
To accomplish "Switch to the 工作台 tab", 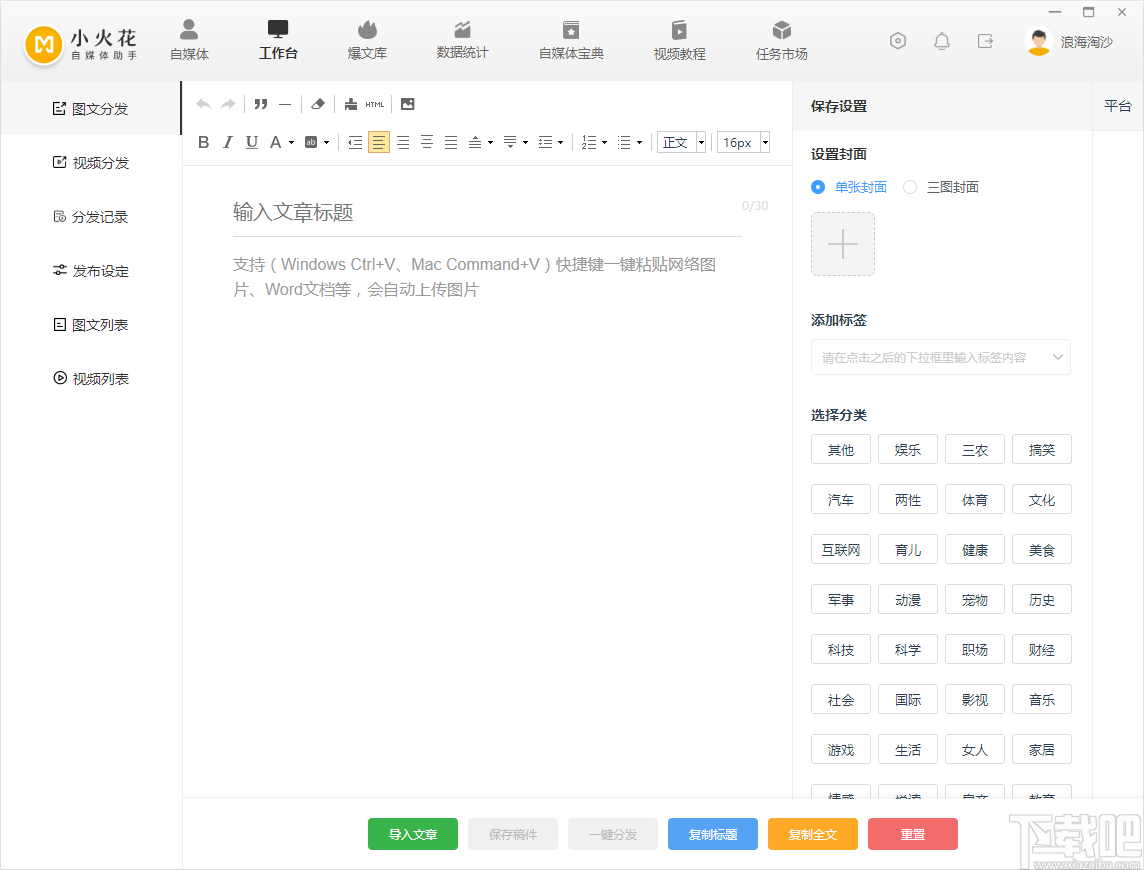I will [x=278, y=40].
